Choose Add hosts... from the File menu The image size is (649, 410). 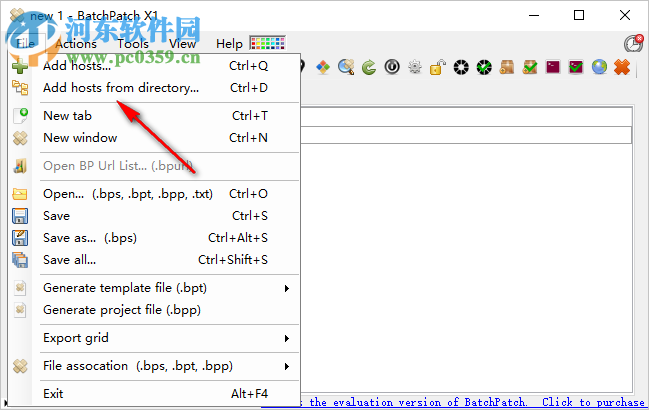pyautogui.click(x=154, y=66)
